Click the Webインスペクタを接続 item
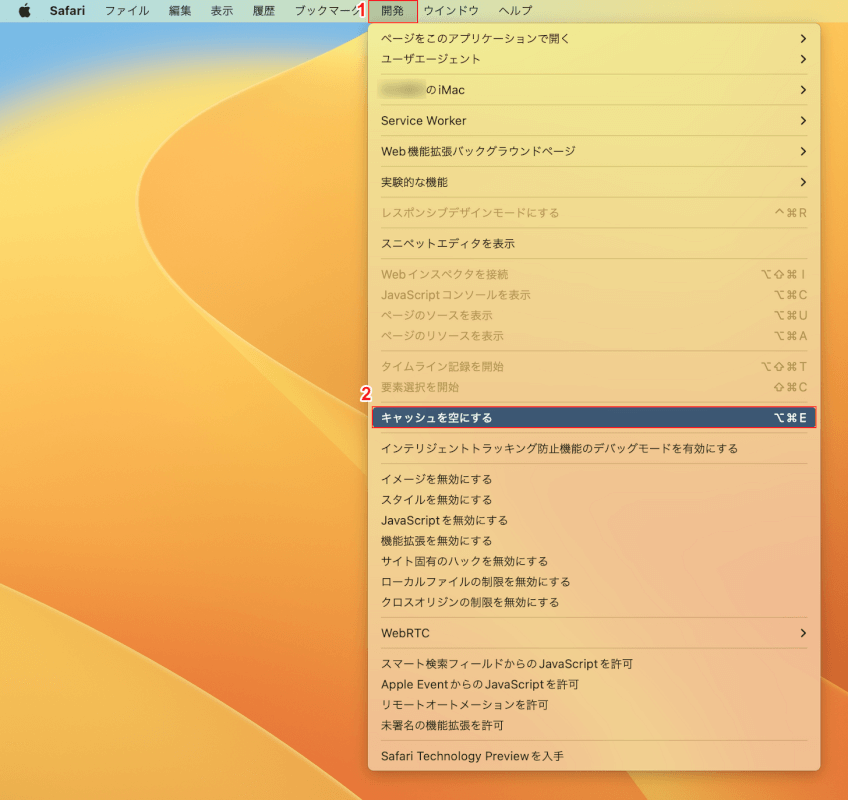 594,275
